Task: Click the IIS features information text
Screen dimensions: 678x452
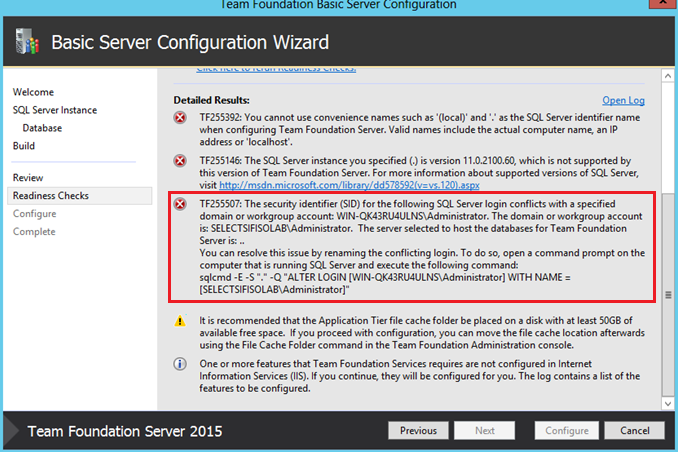Action: pyautogui.click(x=419, y=376)
